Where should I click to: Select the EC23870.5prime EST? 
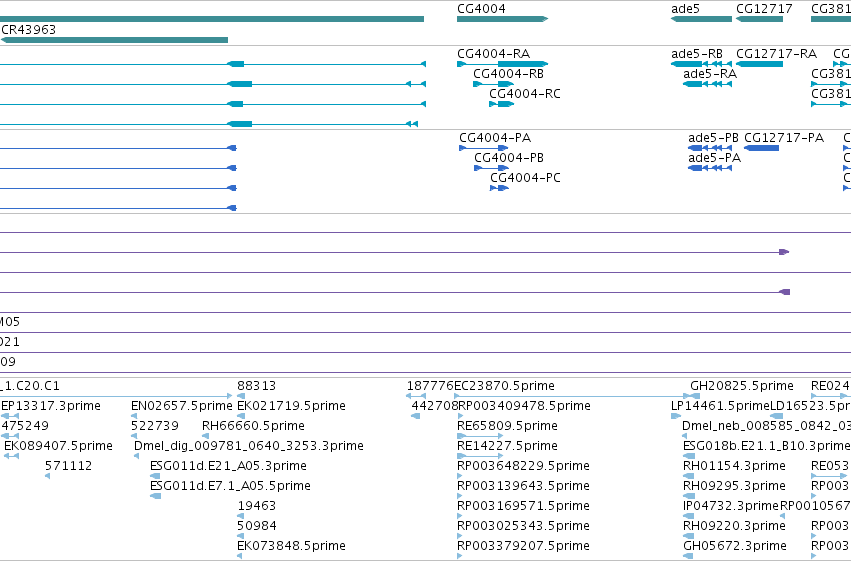tap(573, 396)
